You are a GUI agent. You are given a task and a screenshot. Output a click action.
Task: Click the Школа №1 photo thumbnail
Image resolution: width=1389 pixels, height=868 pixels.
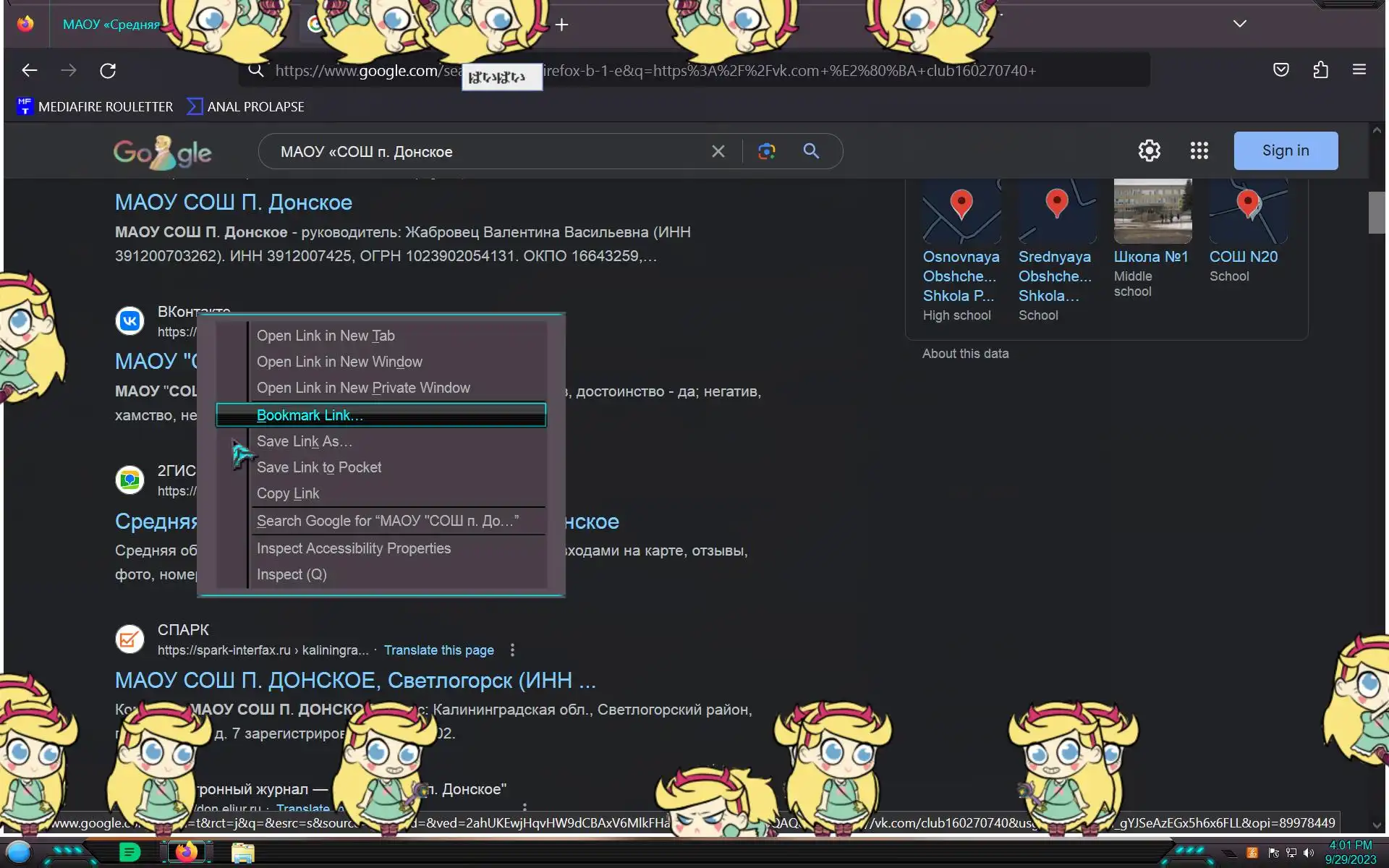coord(1152,211)
